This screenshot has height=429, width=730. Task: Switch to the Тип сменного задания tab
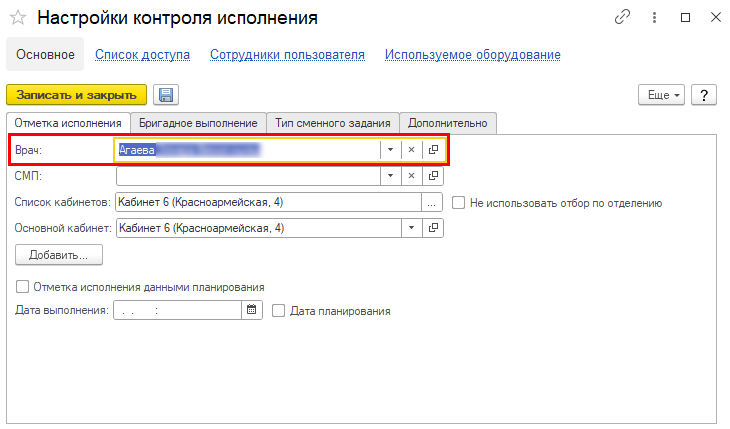tap(333, 123)
